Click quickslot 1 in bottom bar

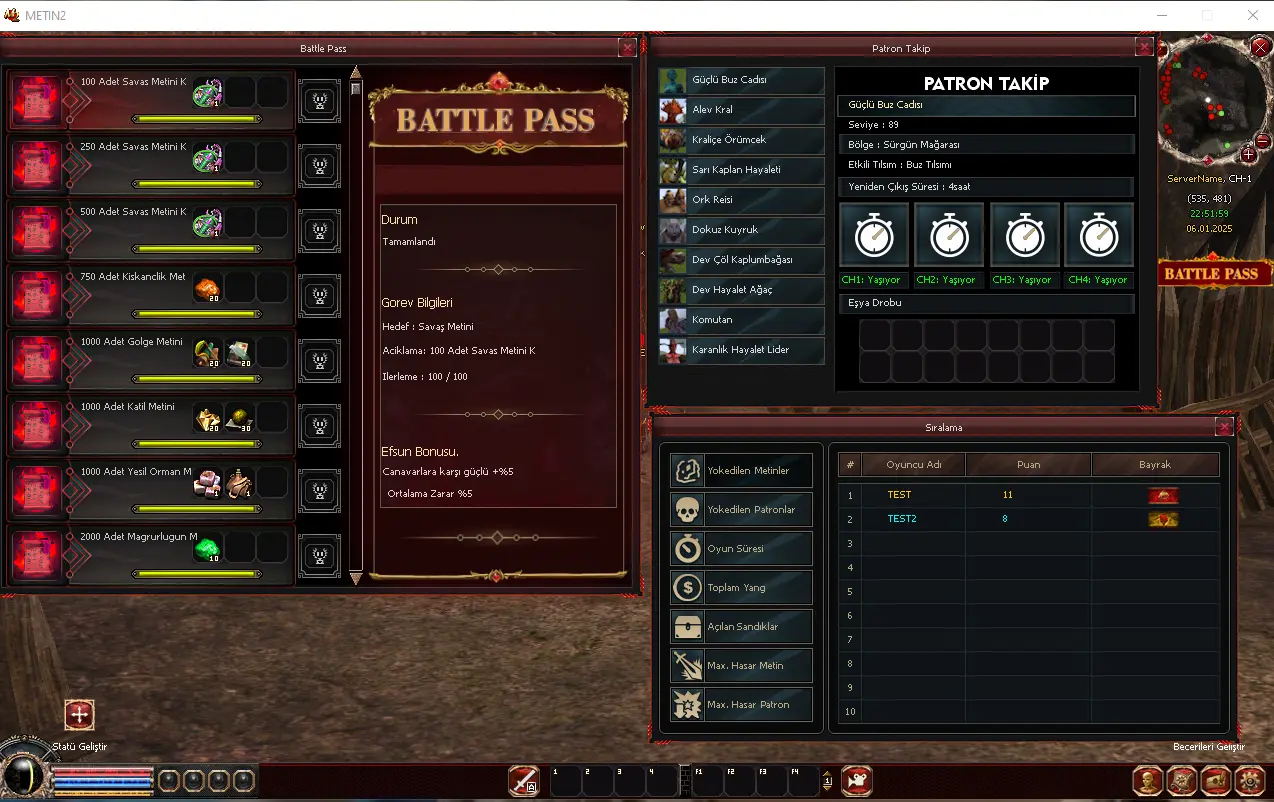pos(565,780)
